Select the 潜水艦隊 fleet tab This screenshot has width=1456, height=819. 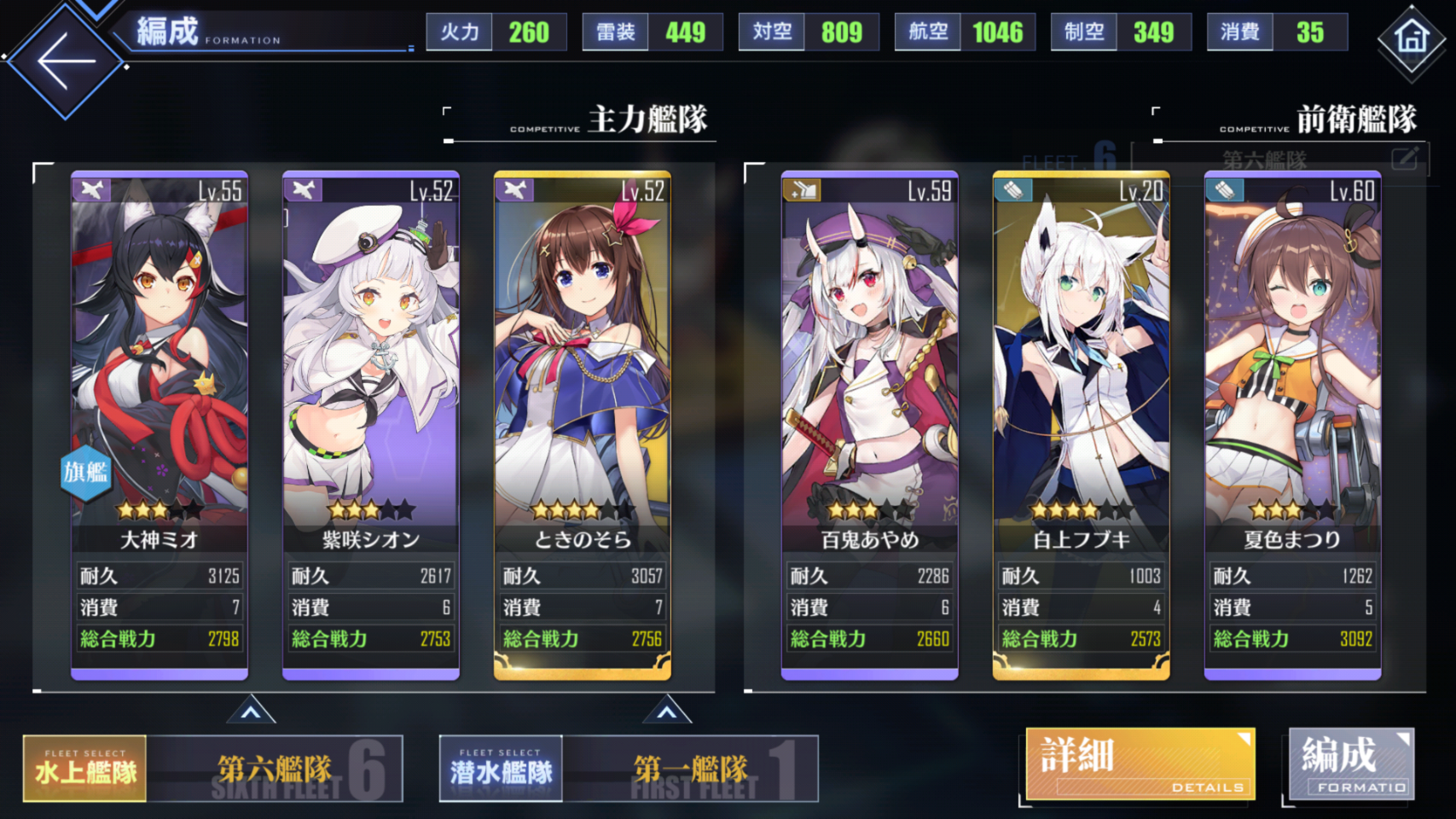coord(501,769)
